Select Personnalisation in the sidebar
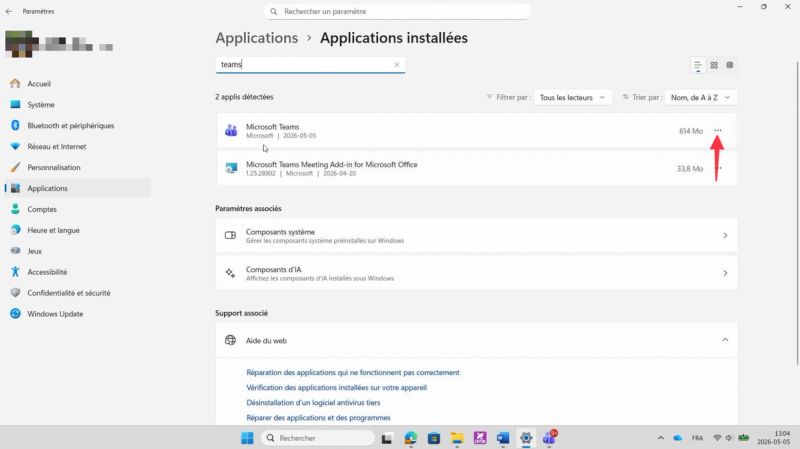 54,167
